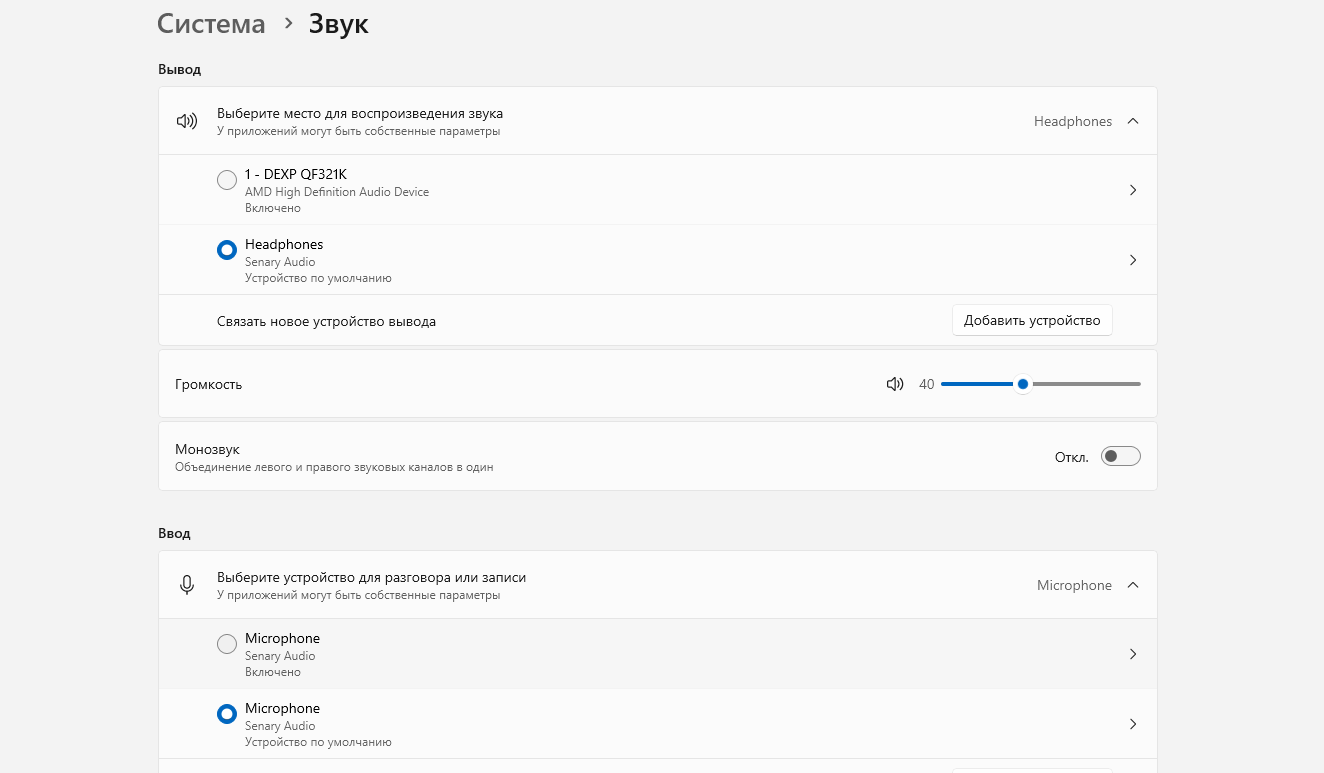Click the Звук breadcrumb title
Image resolution: width=1324 pixels, height=773 pixels.
click(338, 24)
